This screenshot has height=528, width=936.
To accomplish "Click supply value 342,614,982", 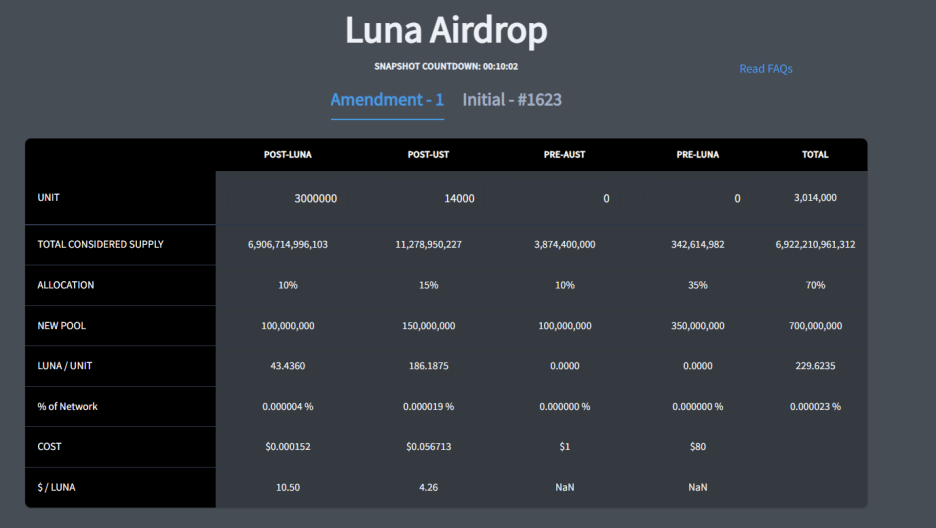I will click(697, 244).
